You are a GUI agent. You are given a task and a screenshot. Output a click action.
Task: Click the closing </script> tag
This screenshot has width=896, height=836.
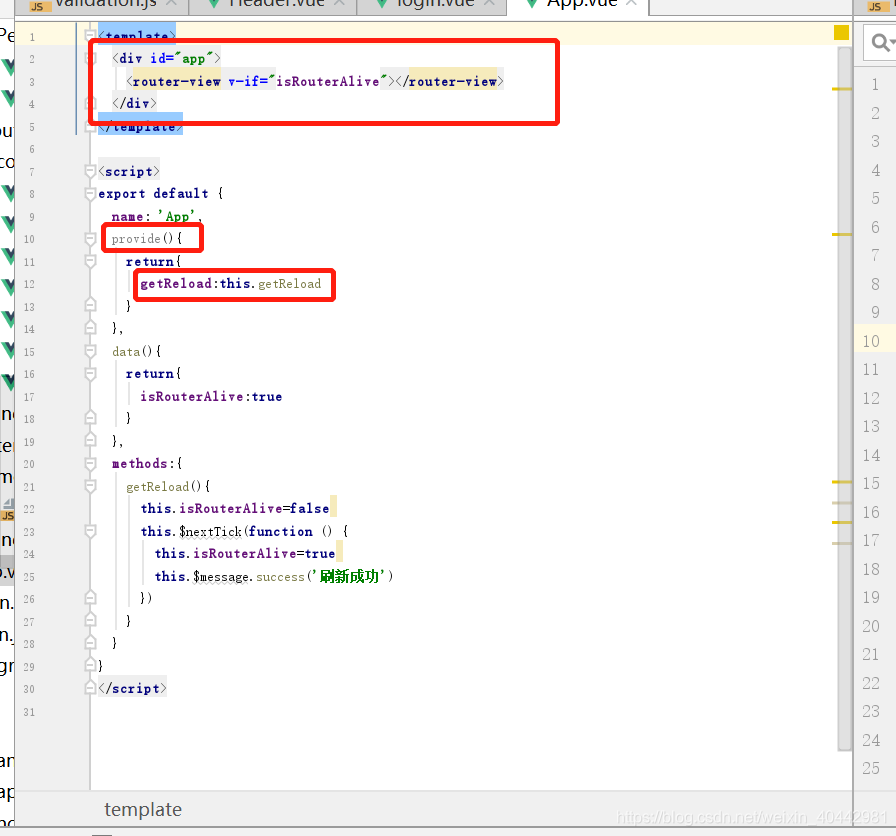(133, 689)
